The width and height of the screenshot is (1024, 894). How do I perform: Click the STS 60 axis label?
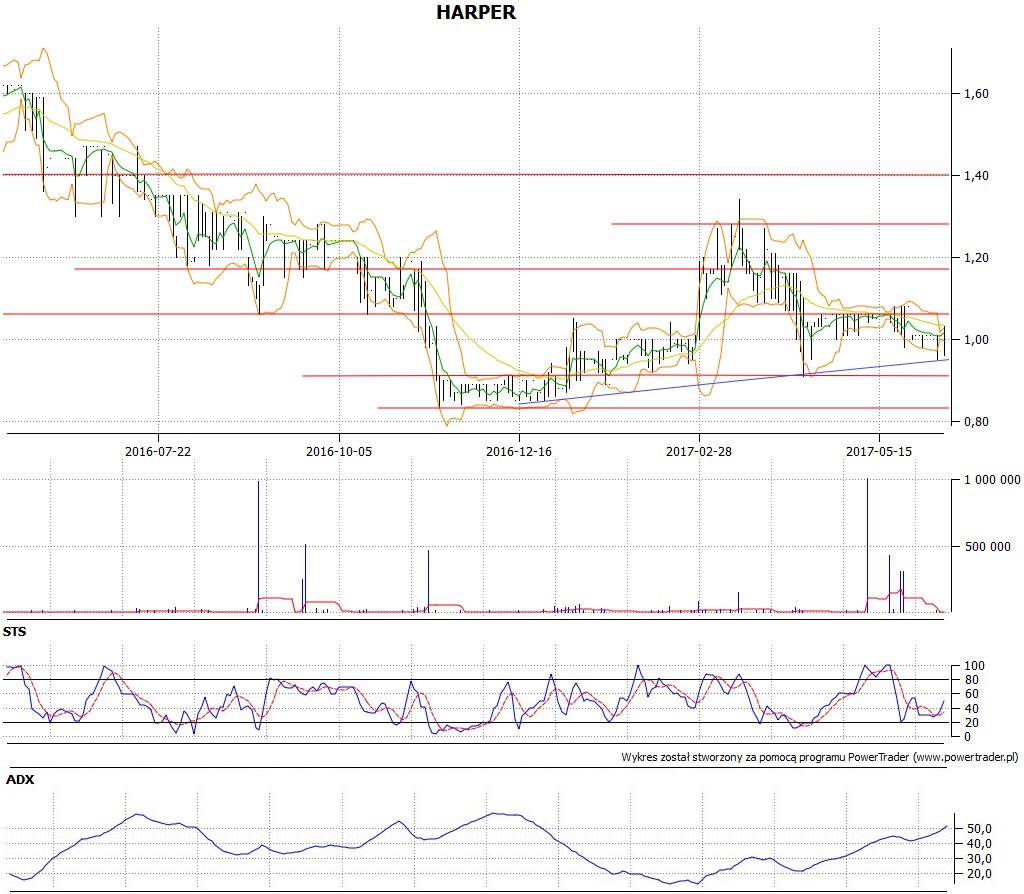972,694
